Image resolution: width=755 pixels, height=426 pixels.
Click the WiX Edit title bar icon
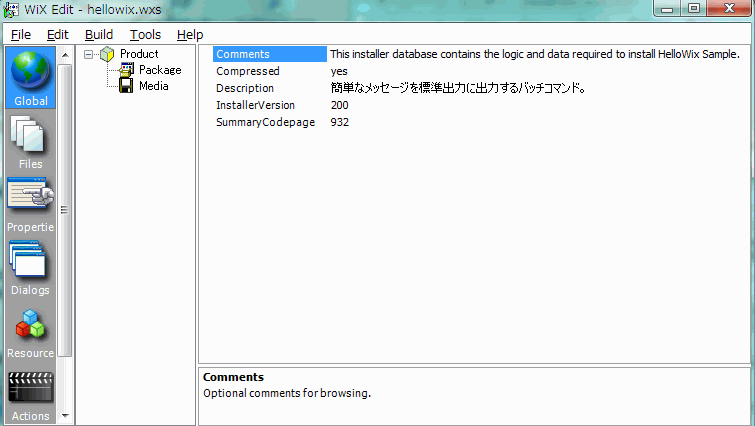[11, 10]
